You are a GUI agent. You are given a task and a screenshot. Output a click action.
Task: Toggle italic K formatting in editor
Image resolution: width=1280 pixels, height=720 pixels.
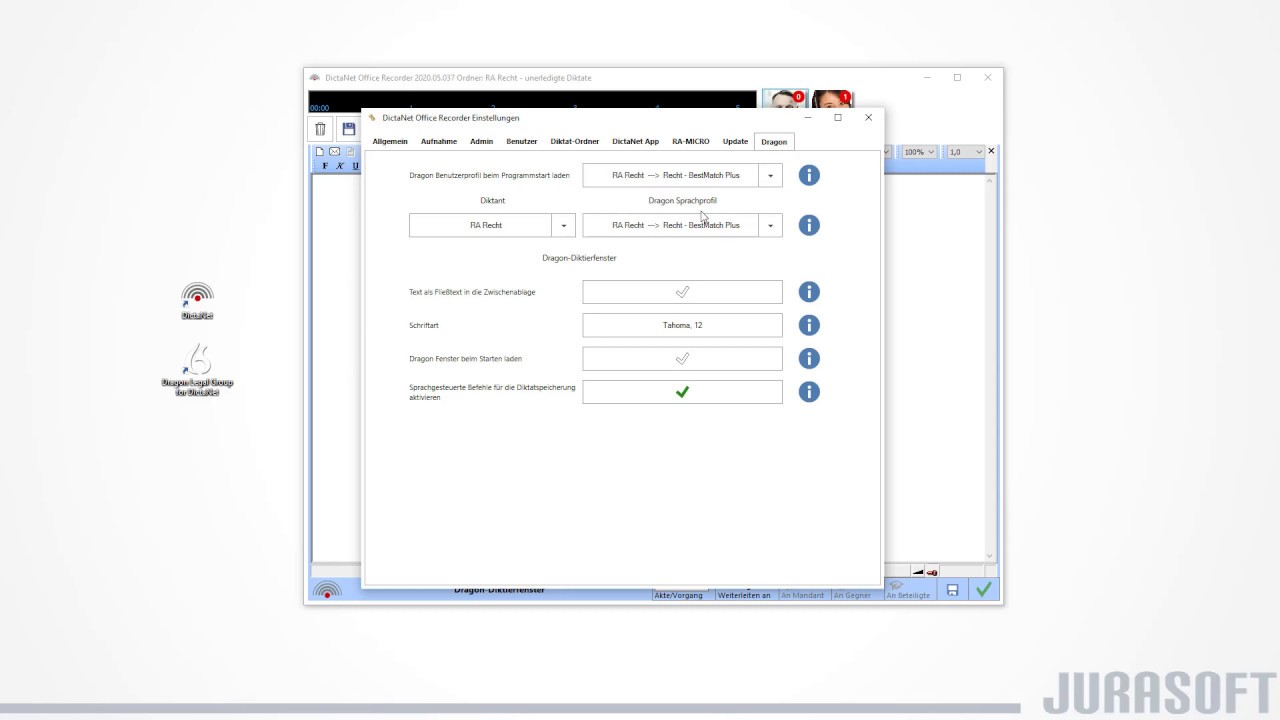[340, 166]
